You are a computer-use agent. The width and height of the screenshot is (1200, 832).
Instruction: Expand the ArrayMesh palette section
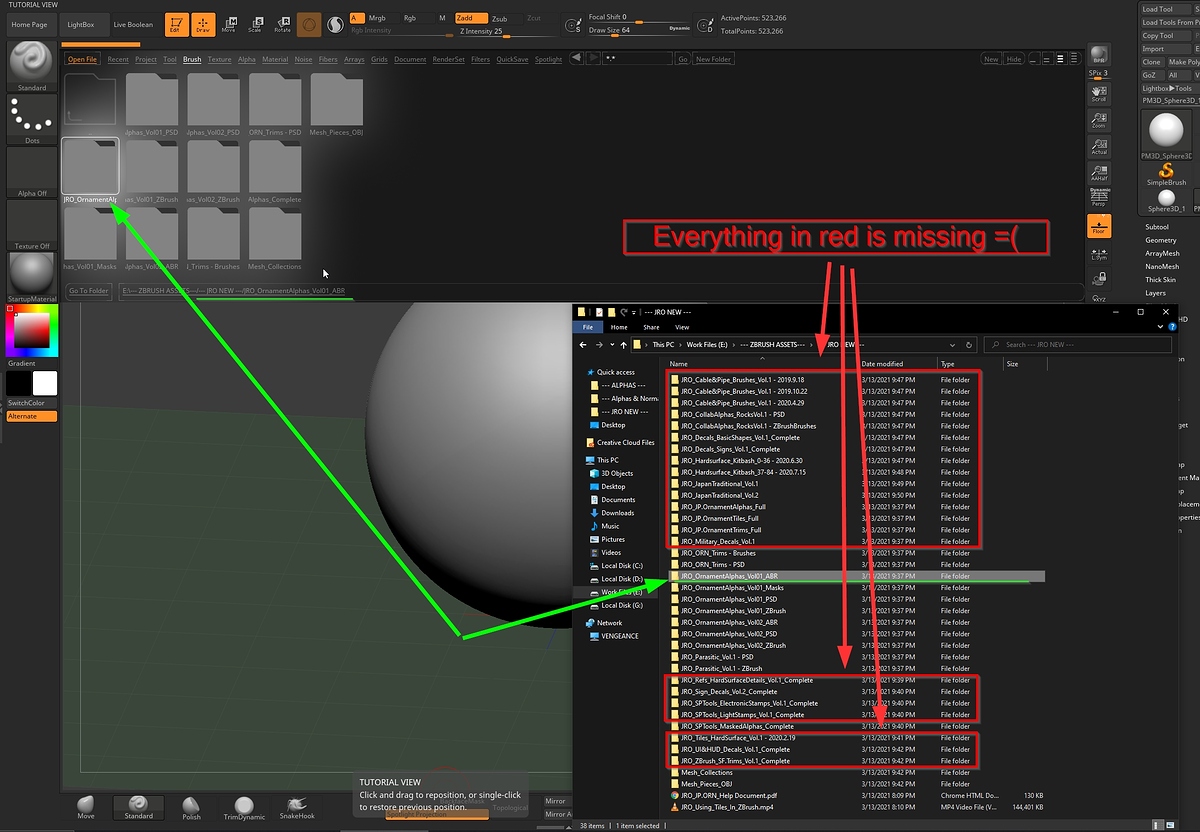point(1162,253)
